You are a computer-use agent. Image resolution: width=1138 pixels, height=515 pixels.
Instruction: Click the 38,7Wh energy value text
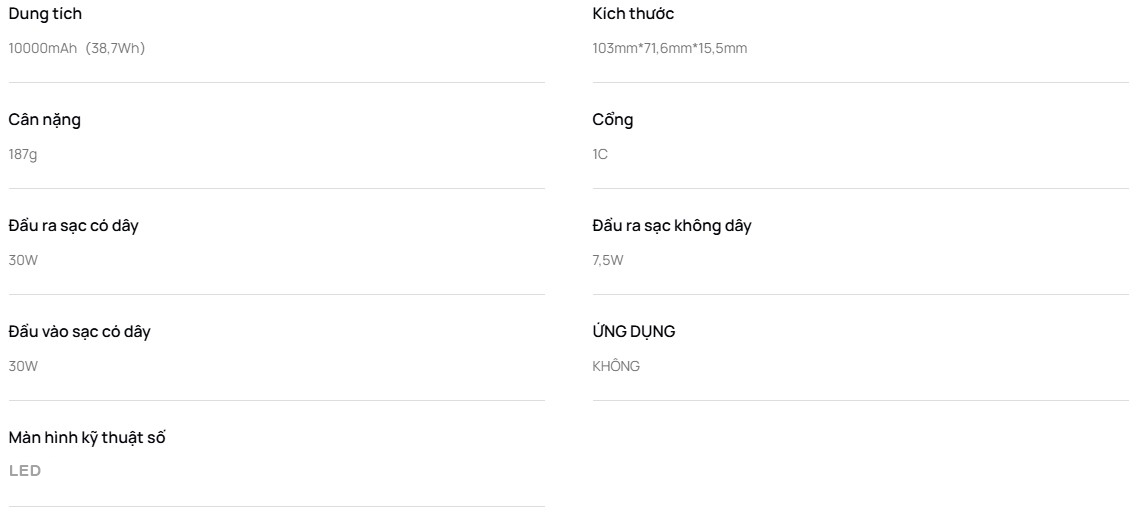click(x=118, y=48)
